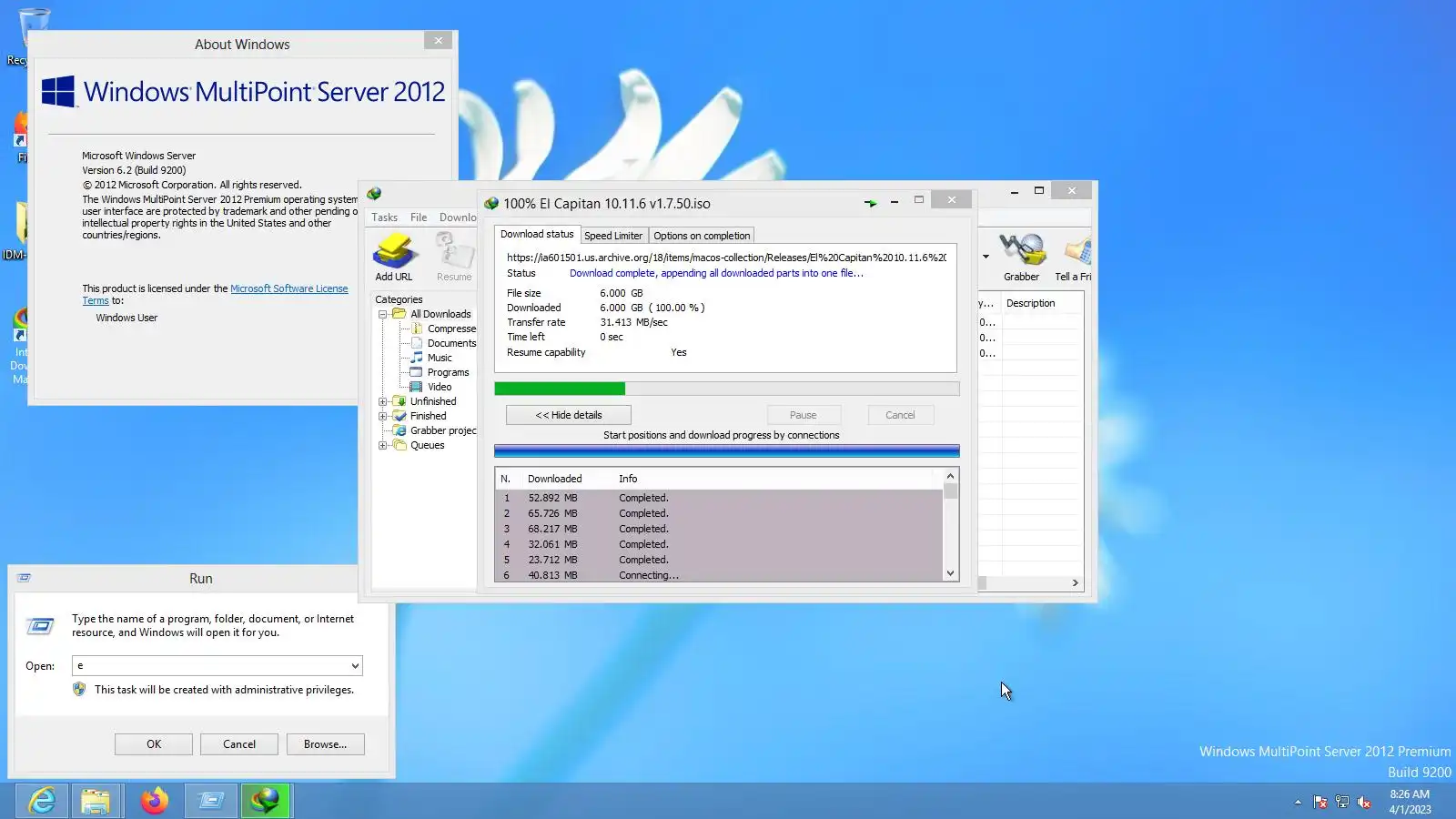Click the Action Center flag tray icon
The width and height of the screenshot is (1456, 819).
(1320, 802)
